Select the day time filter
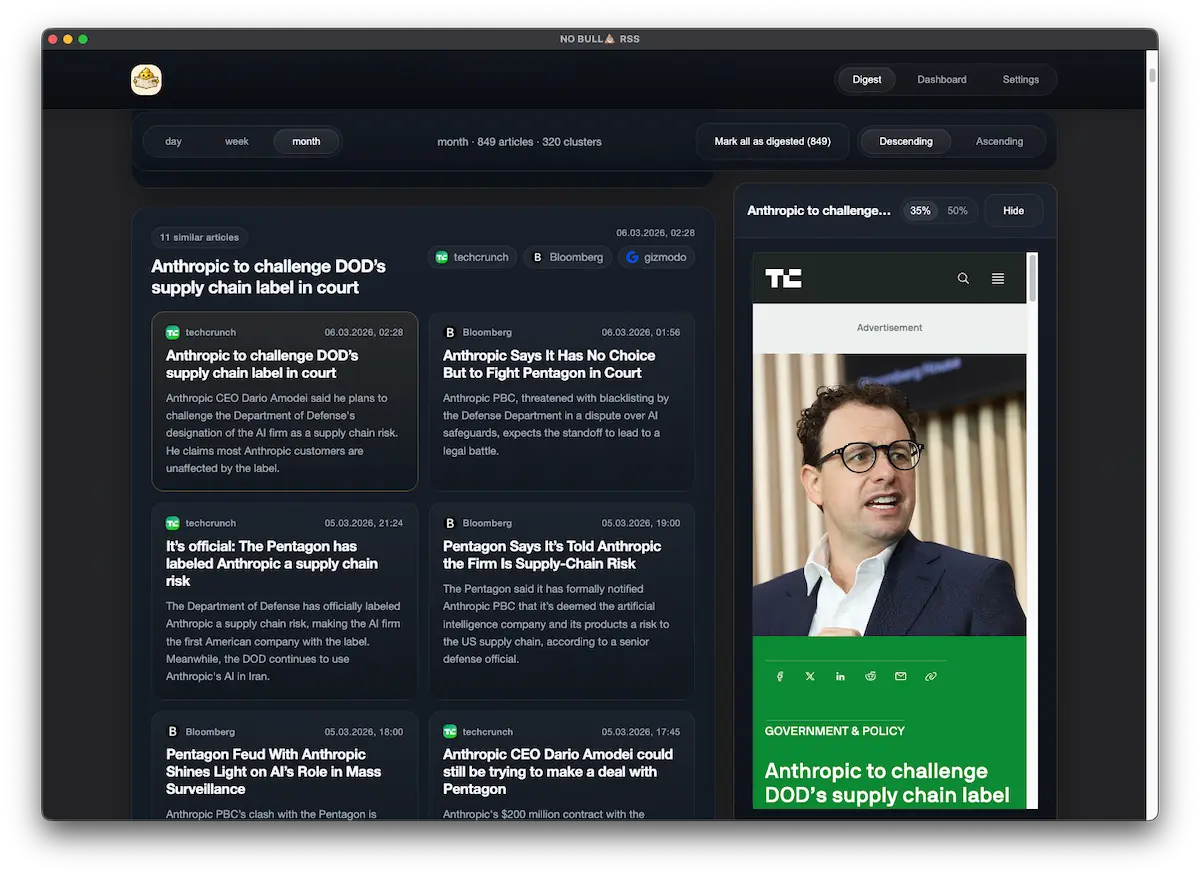 (x=173, y=141)
